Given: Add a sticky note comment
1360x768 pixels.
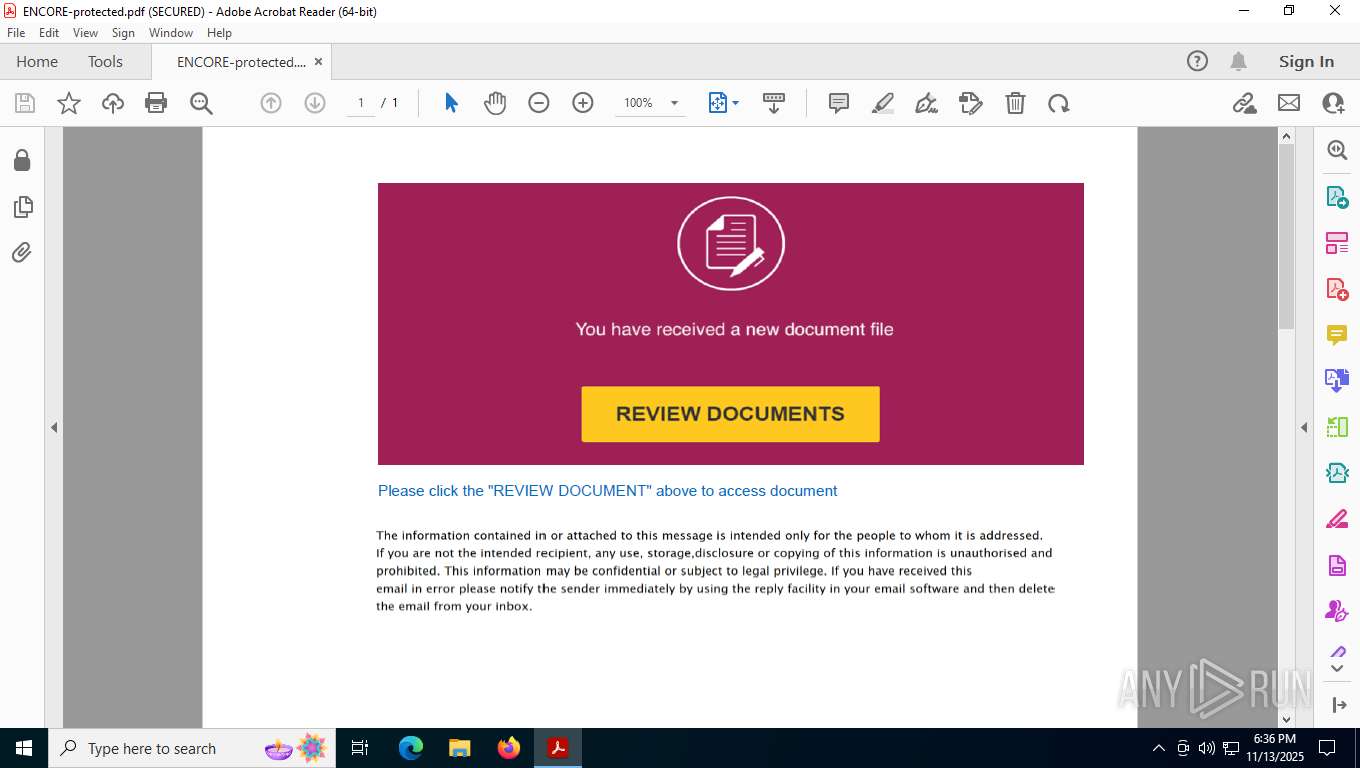Looking at the screenshot, I should coord(839,103).
